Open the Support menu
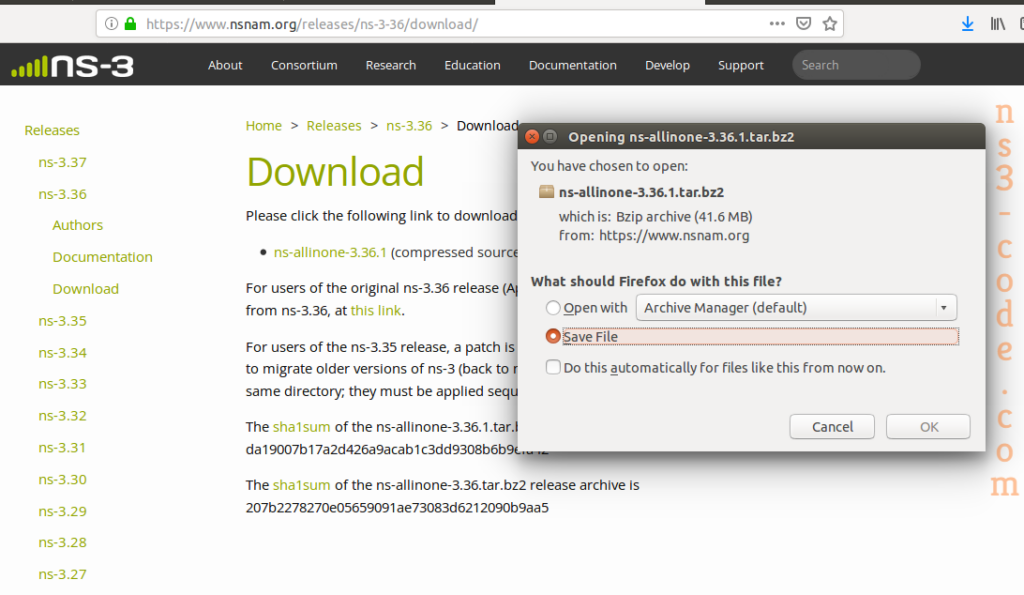1024x595 pixels. 741,65
